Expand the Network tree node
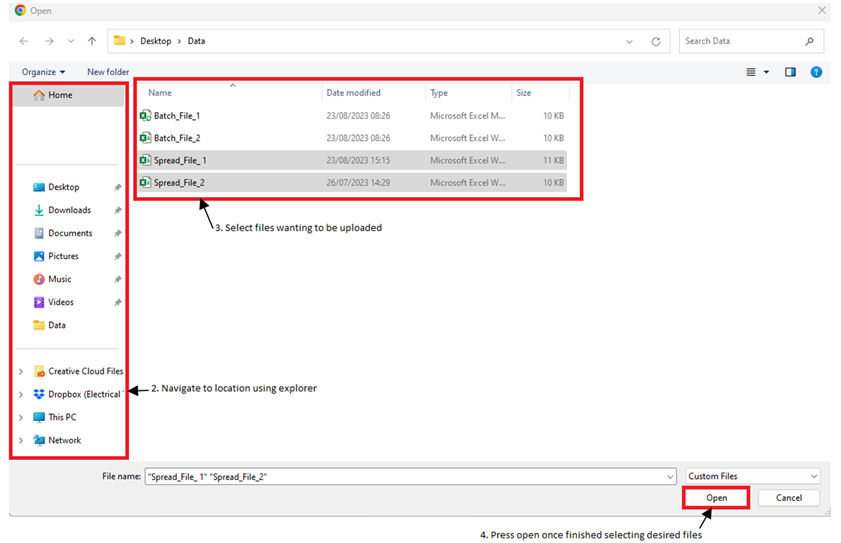This screenshot has height=543, width=841. tap(21, 441)
